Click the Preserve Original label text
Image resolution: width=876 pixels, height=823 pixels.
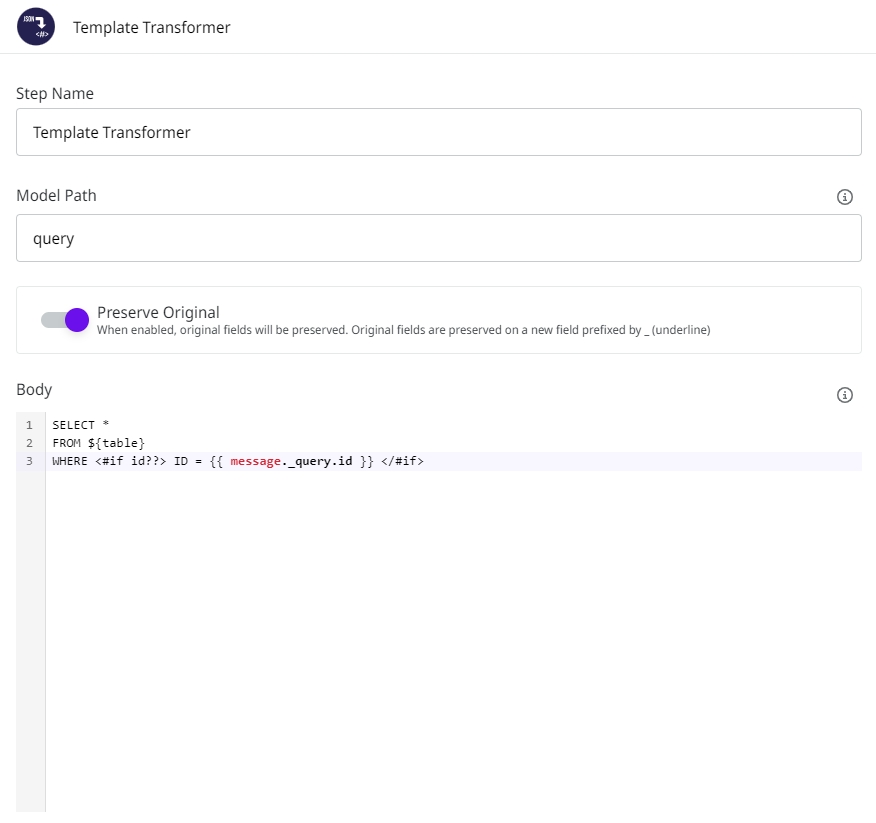(158, 312)
